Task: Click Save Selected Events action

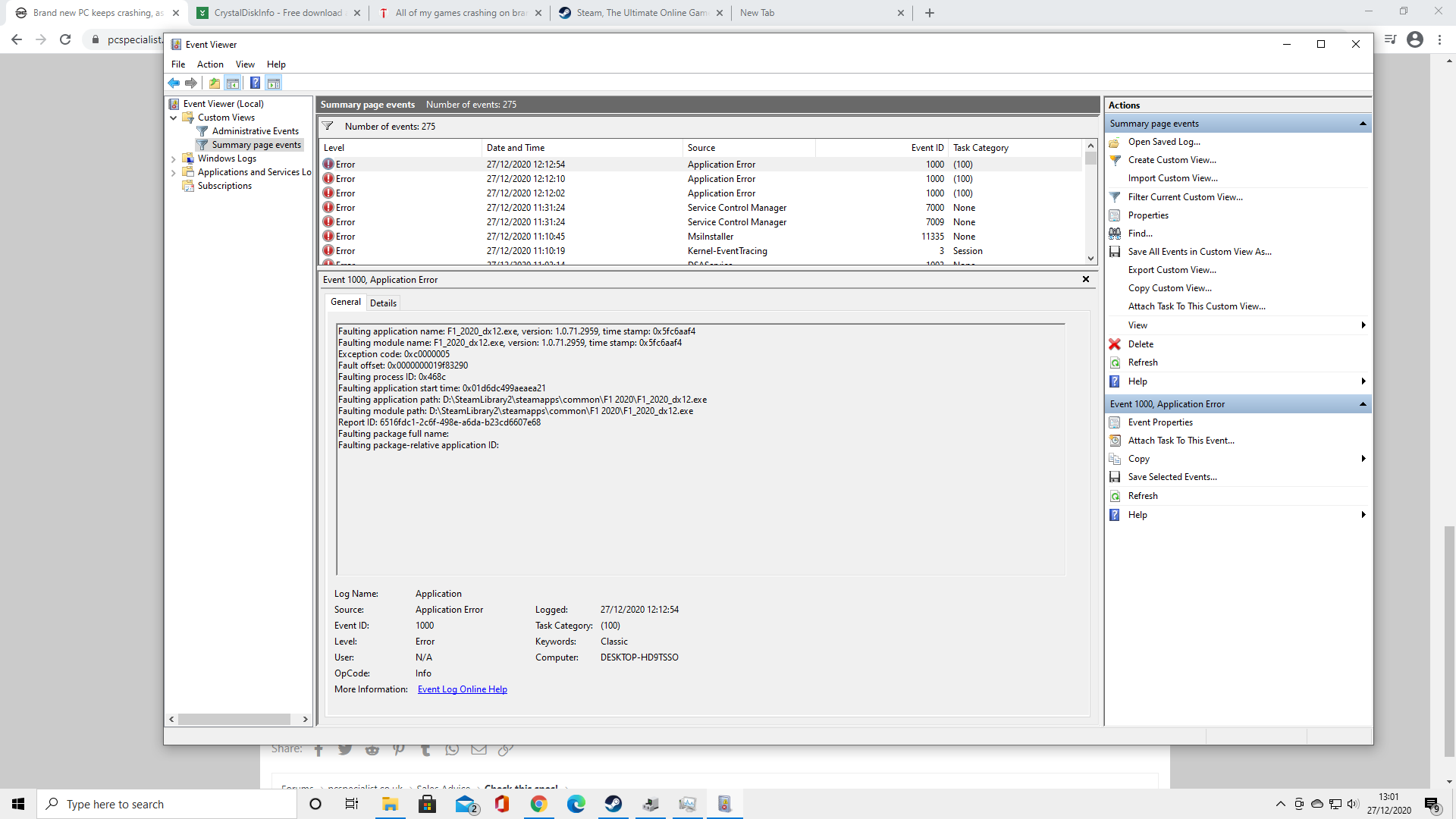Action: point(1172,477)
